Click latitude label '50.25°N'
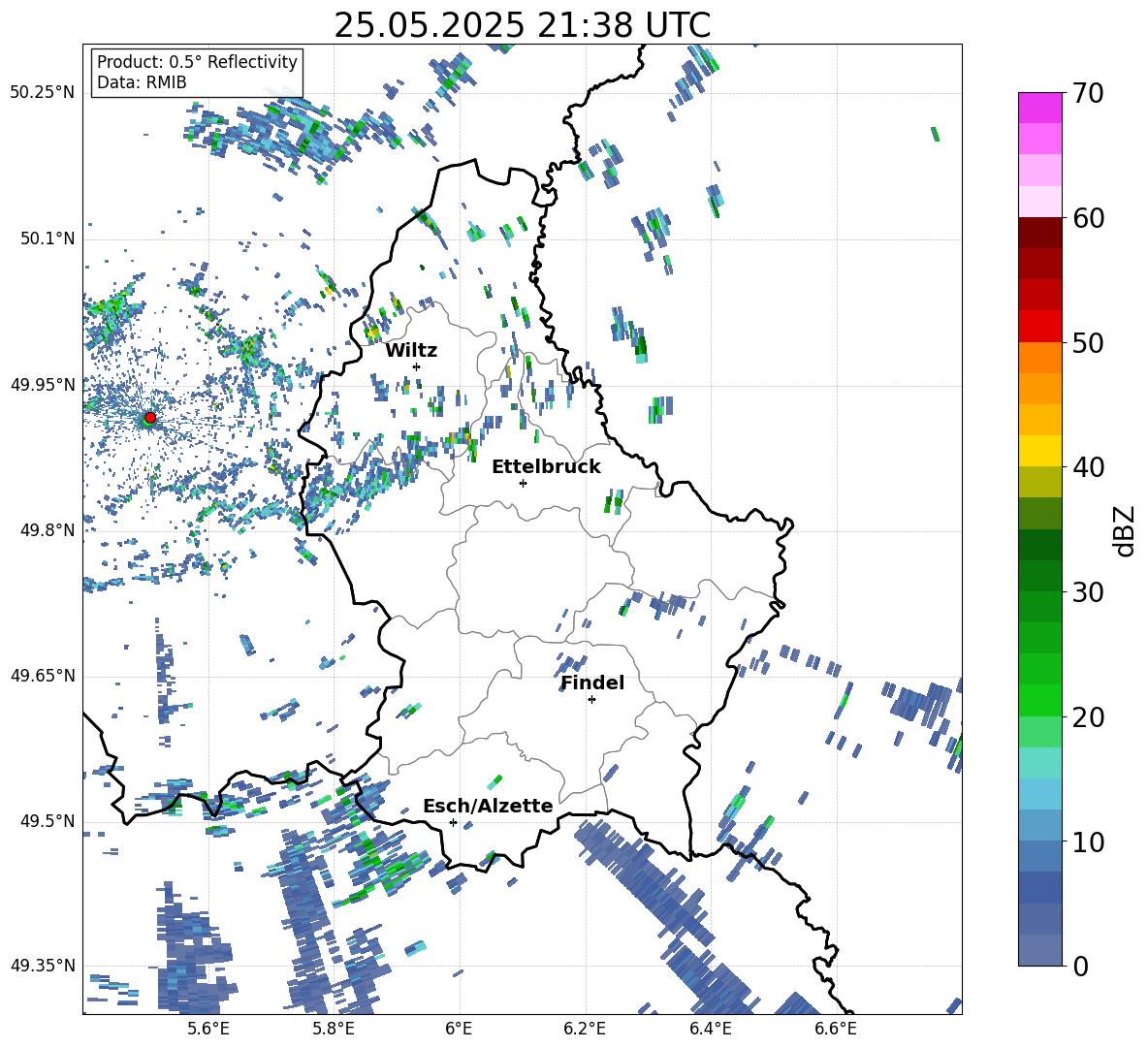1148x1048 pixels. click(x=43, y=93)
